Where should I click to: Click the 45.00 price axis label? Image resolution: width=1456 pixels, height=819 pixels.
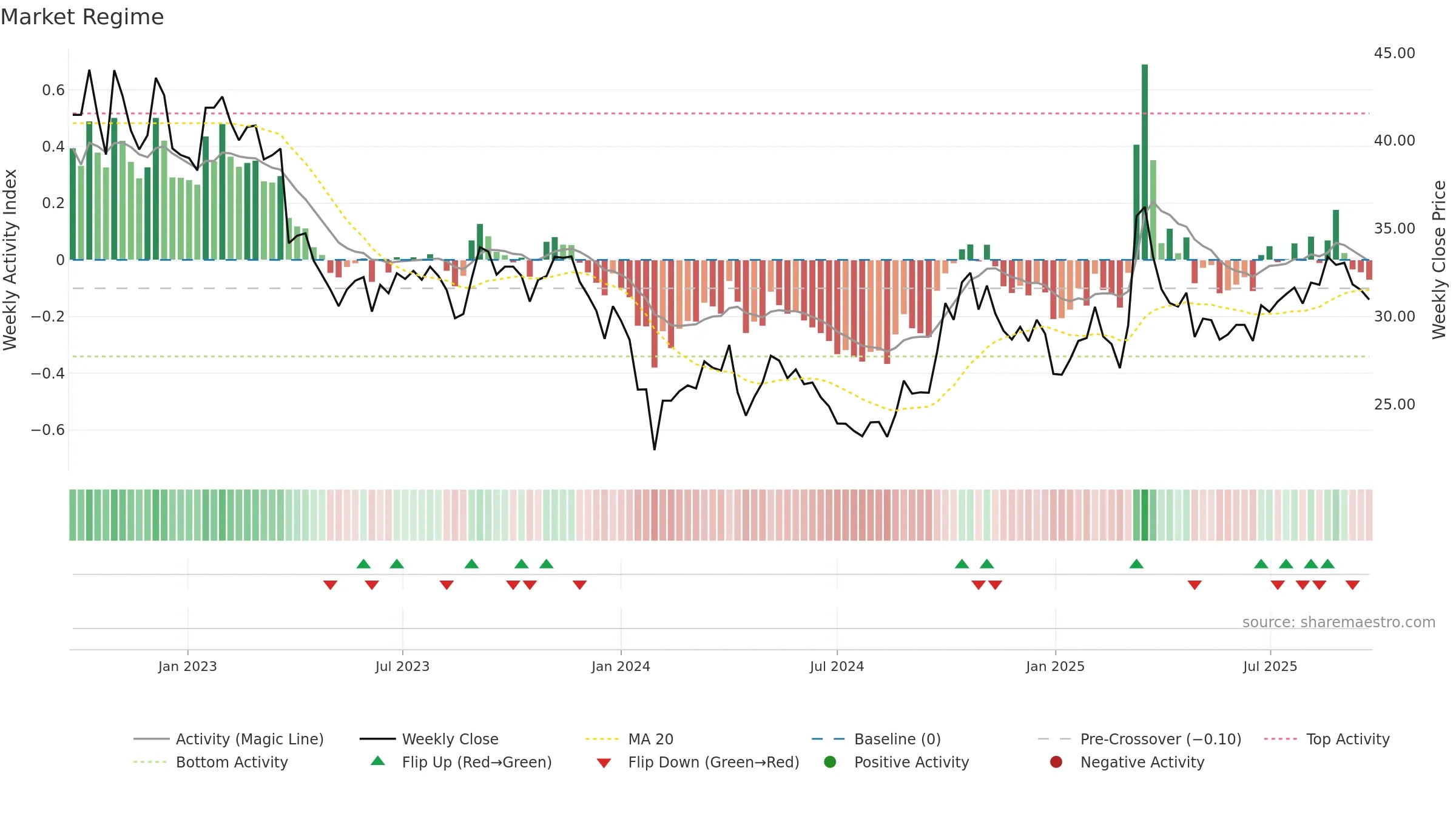point(1394,53)
